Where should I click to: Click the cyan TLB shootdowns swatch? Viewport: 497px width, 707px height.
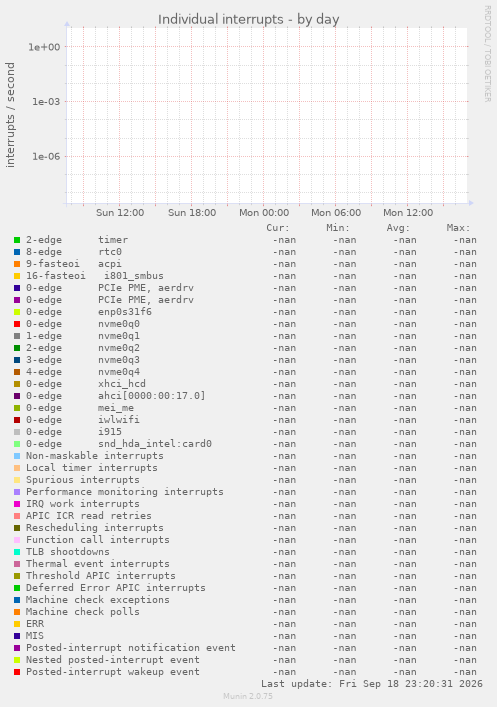[17, 552]
